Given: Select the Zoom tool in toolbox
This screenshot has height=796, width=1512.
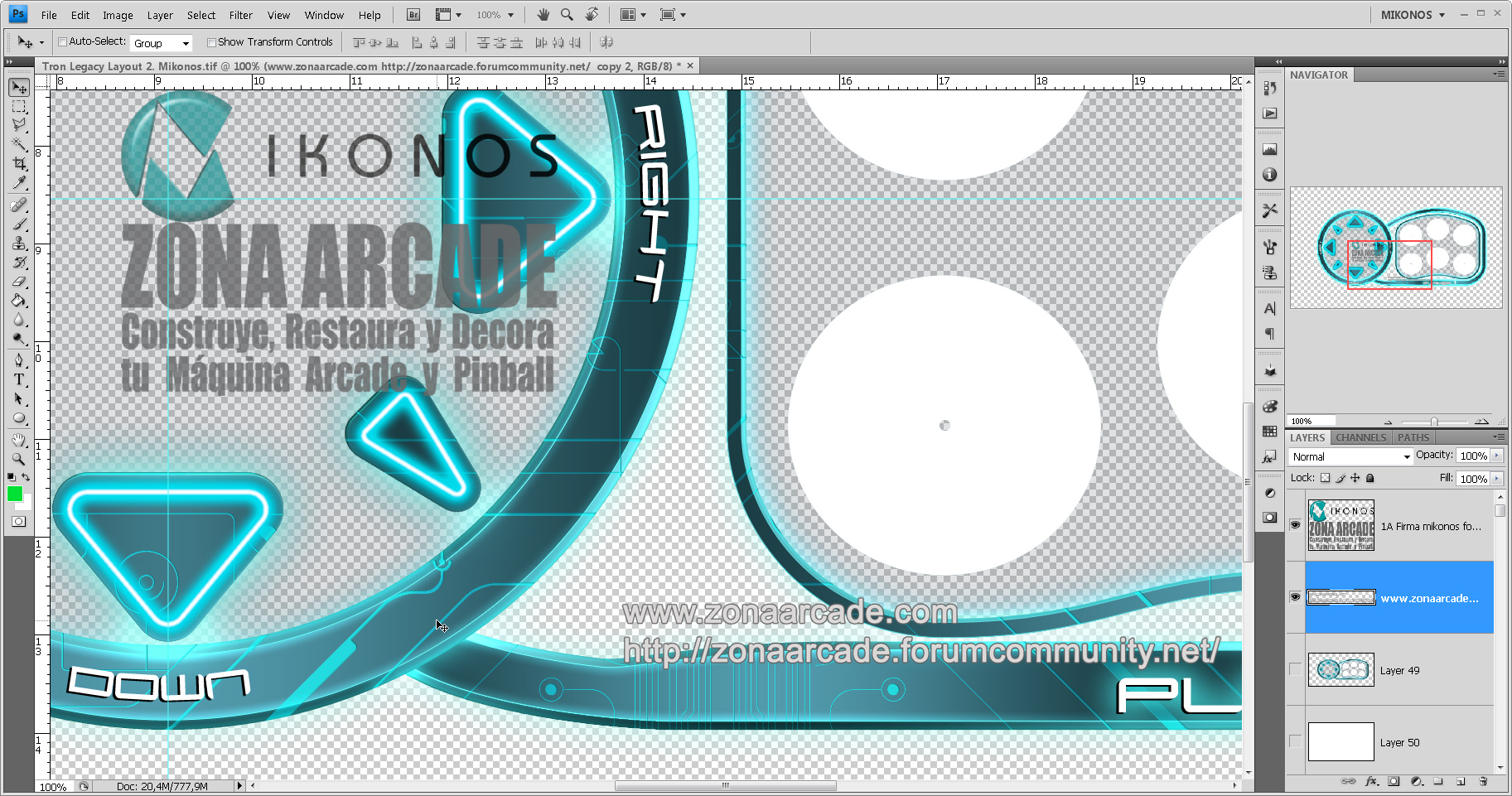Looking at the screenshot, I should pos(19,458).
